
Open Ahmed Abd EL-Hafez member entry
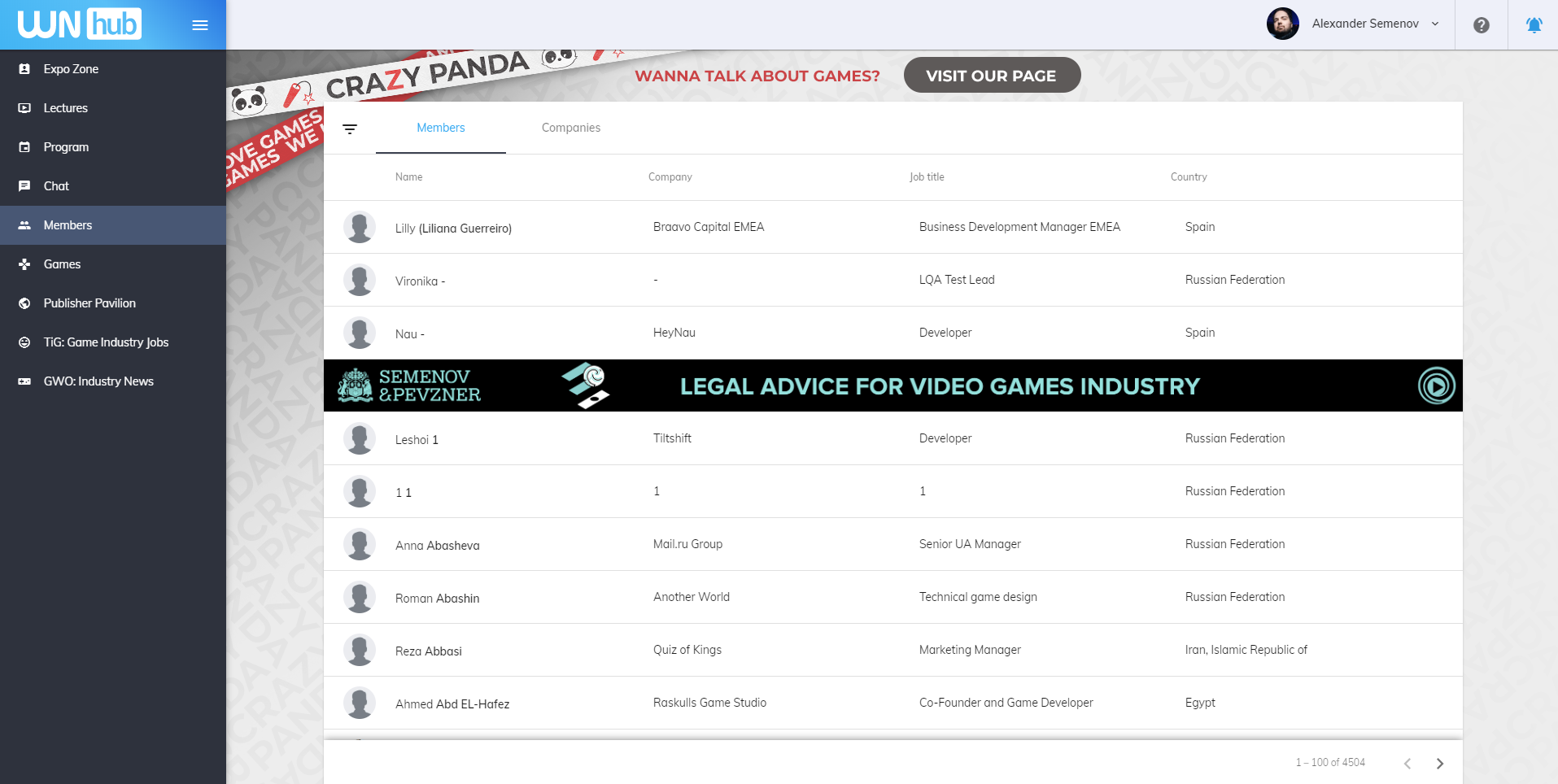coord(892,703)
